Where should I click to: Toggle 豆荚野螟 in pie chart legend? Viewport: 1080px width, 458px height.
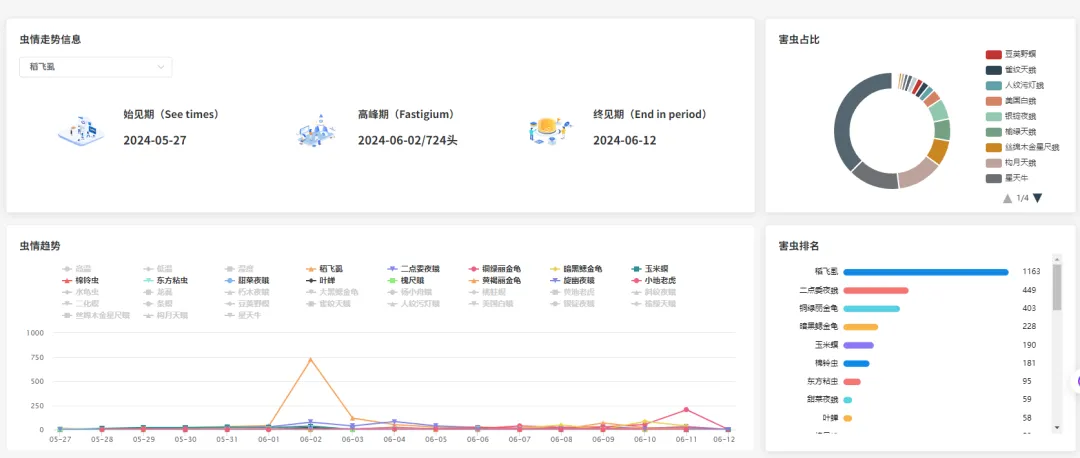click(x=1011, y=54)
